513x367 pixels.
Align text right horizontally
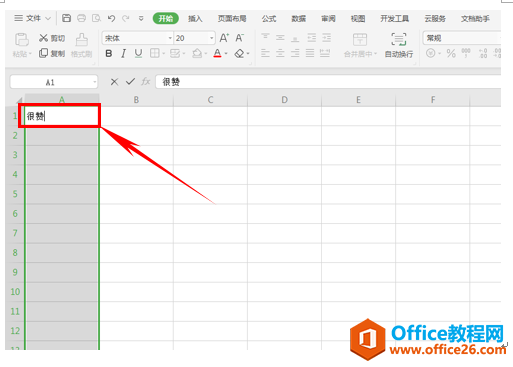(295, 53)
